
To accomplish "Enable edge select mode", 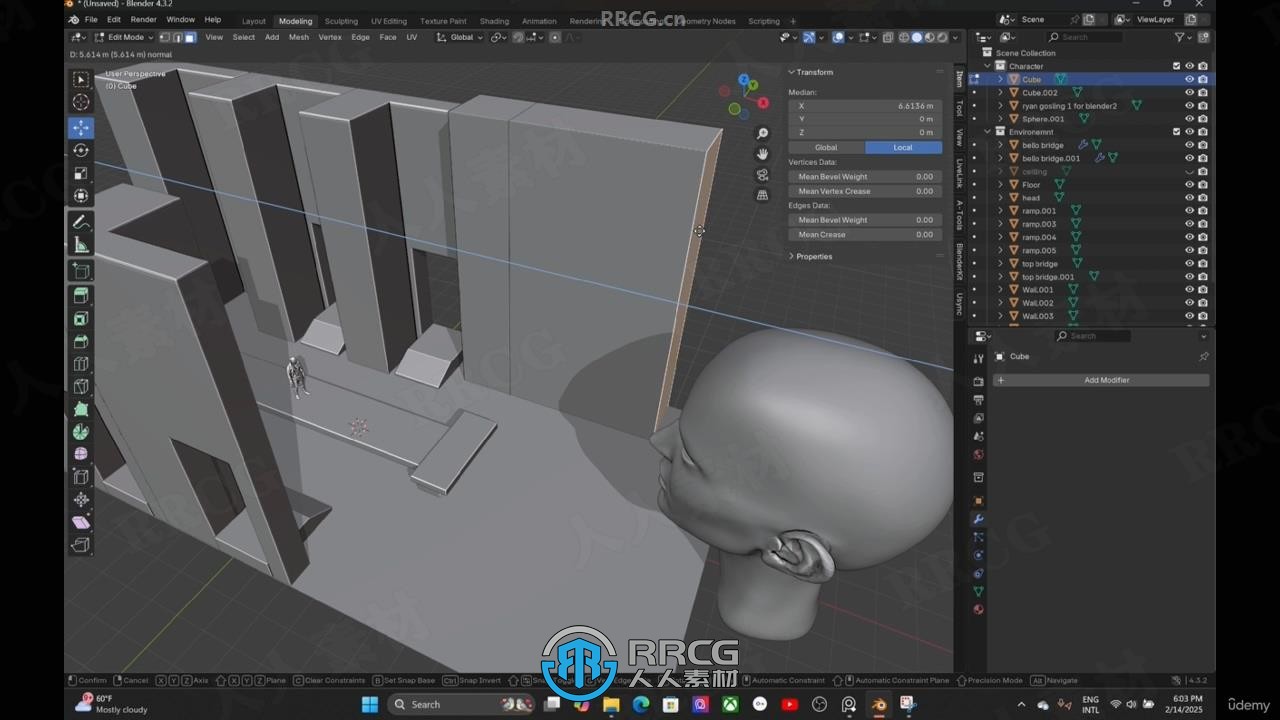I will pos(177,37).
